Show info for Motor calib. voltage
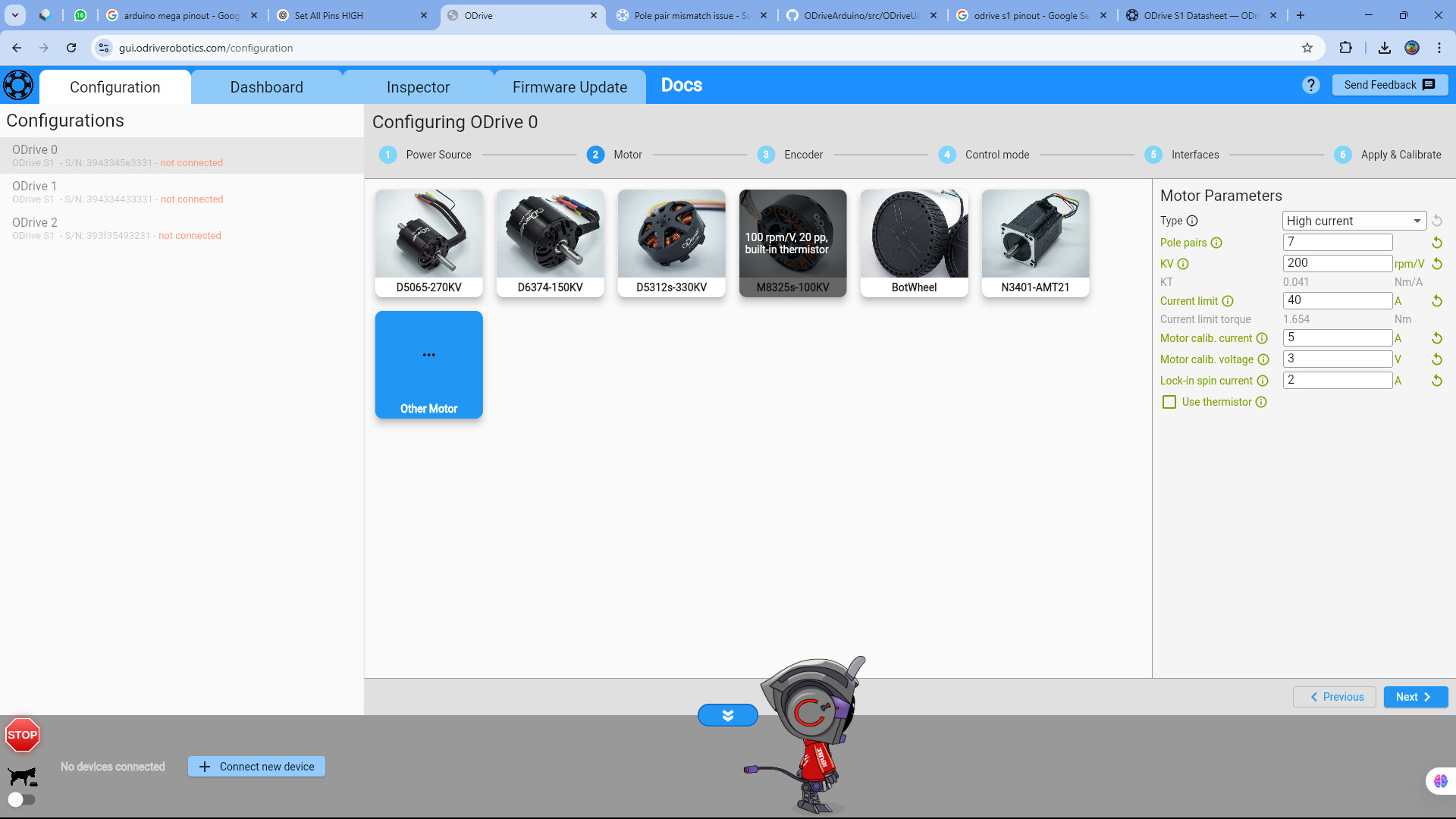The width and height of the screenshot is (1456, 819). [1263, 359]
